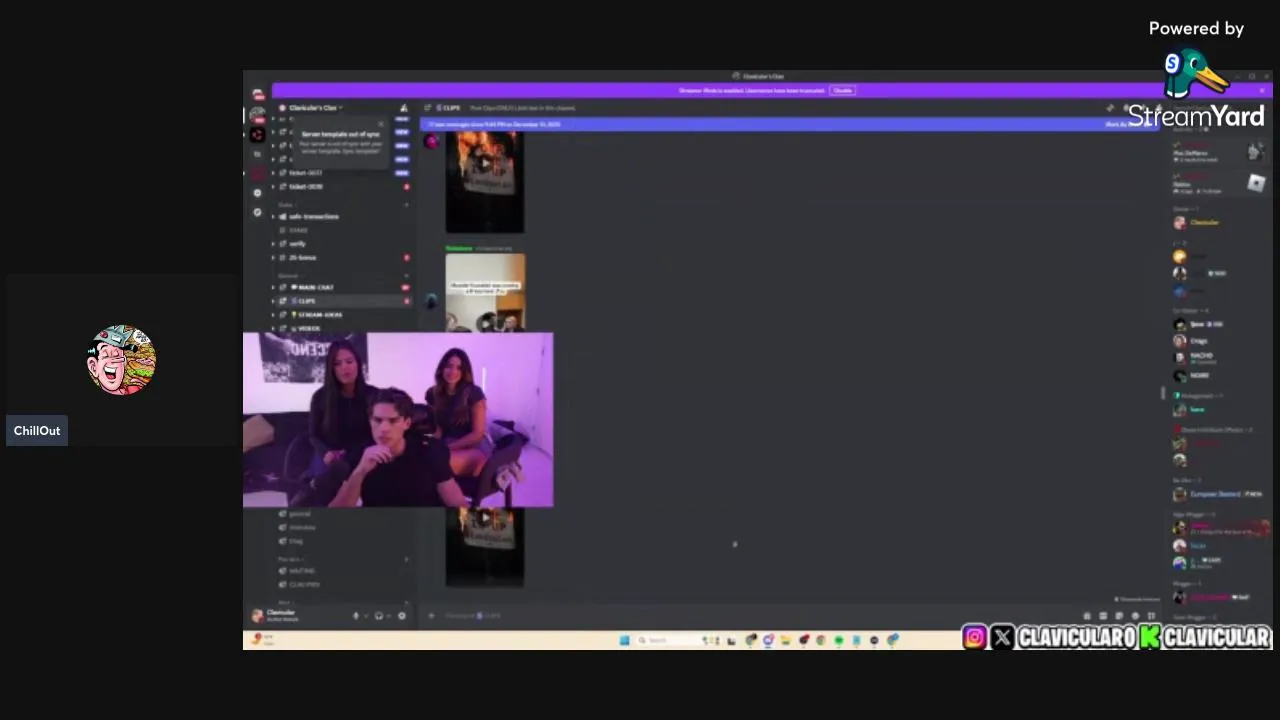This screenshot has height=720, width=1280.
Task: Close the purple Streamer Mode banner
Action: [1262, 90]
